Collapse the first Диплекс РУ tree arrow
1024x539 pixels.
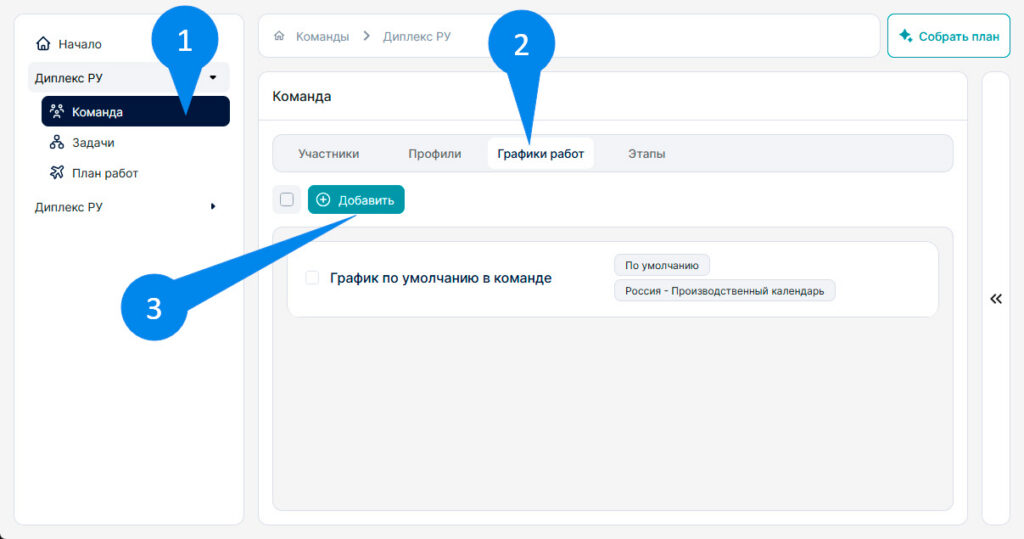tap(213, 78)
